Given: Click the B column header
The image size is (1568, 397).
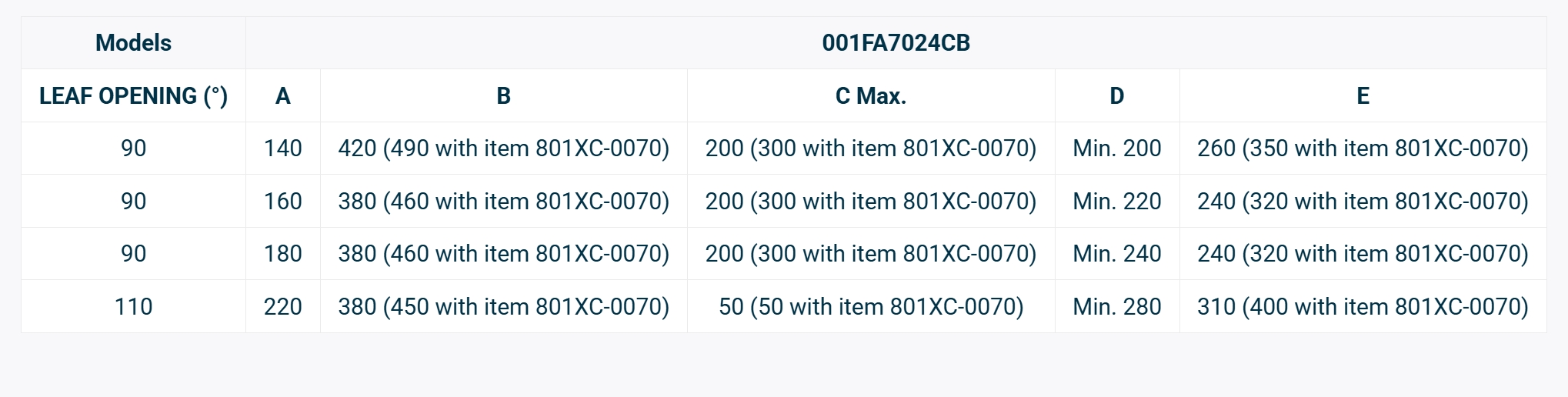Looking at the screenshot, I should click(503, 96).
